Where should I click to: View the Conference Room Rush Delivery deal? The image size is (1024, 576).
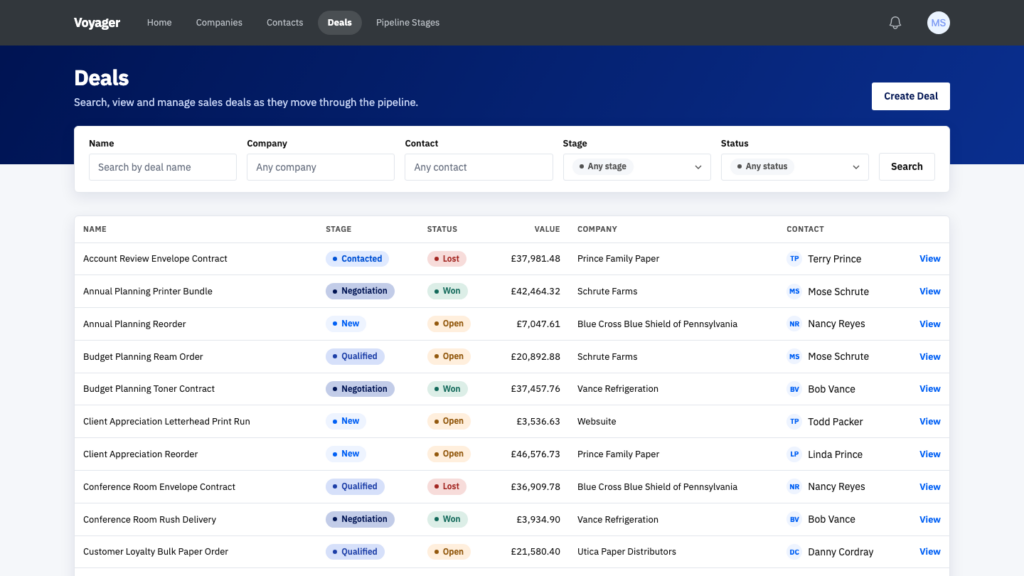pos(930,519)
